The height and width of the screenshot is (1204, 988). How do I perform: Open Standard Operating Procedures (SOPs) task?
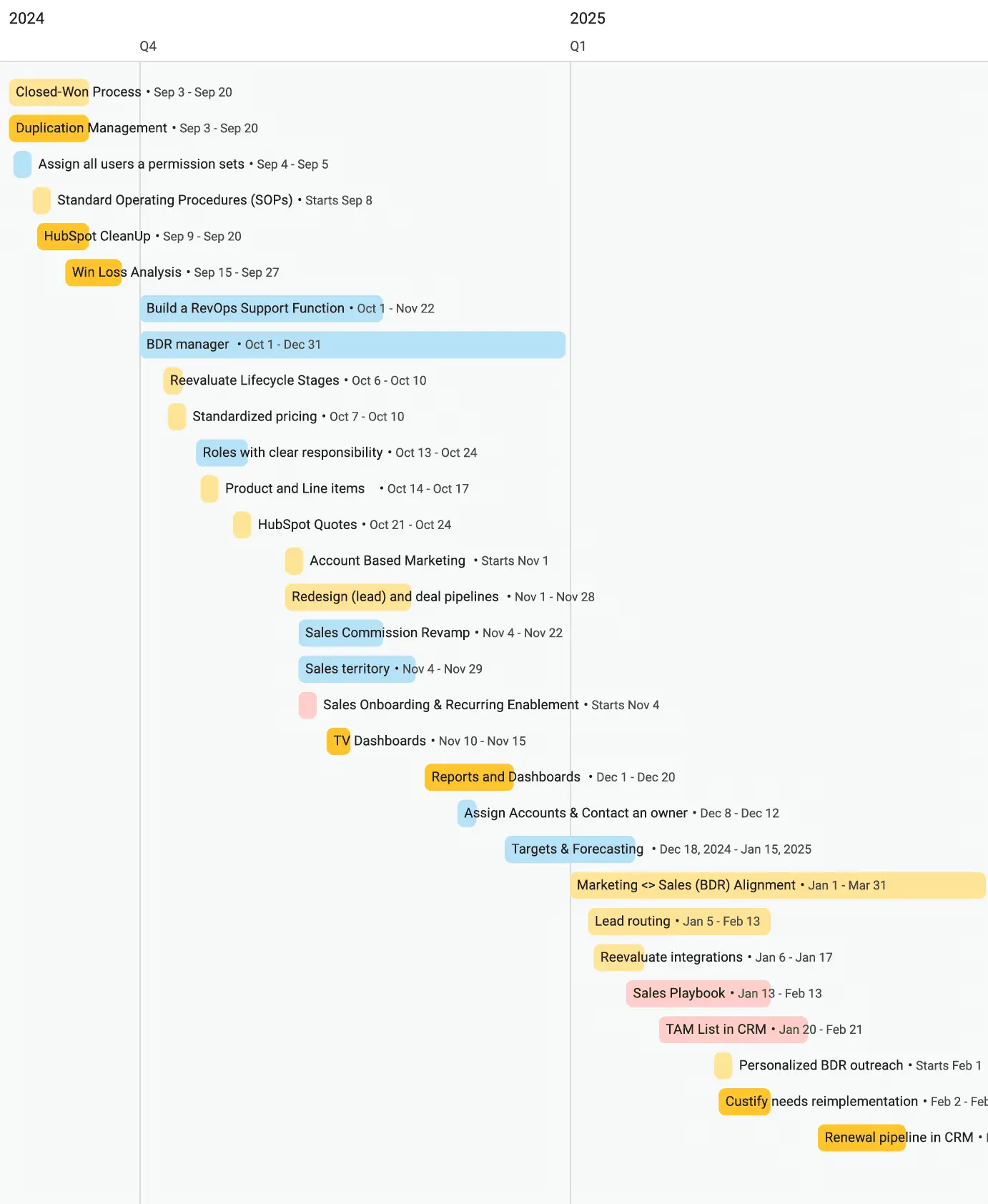tap(41, 200)
